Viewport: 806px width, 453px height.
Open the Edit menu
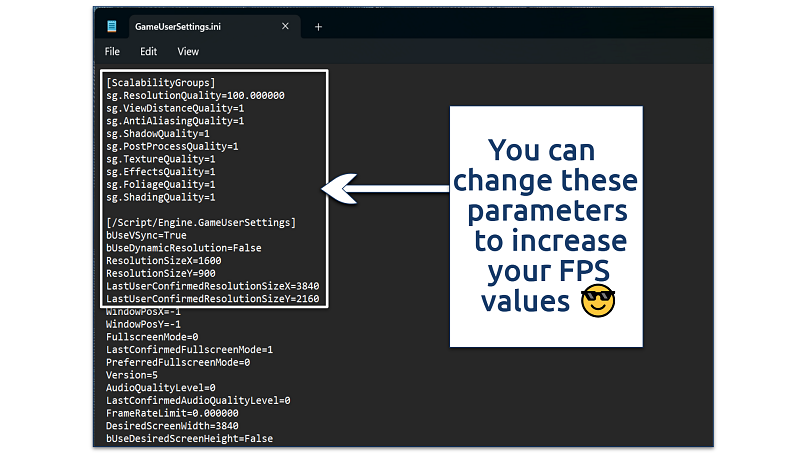click(x=148, y=51)
